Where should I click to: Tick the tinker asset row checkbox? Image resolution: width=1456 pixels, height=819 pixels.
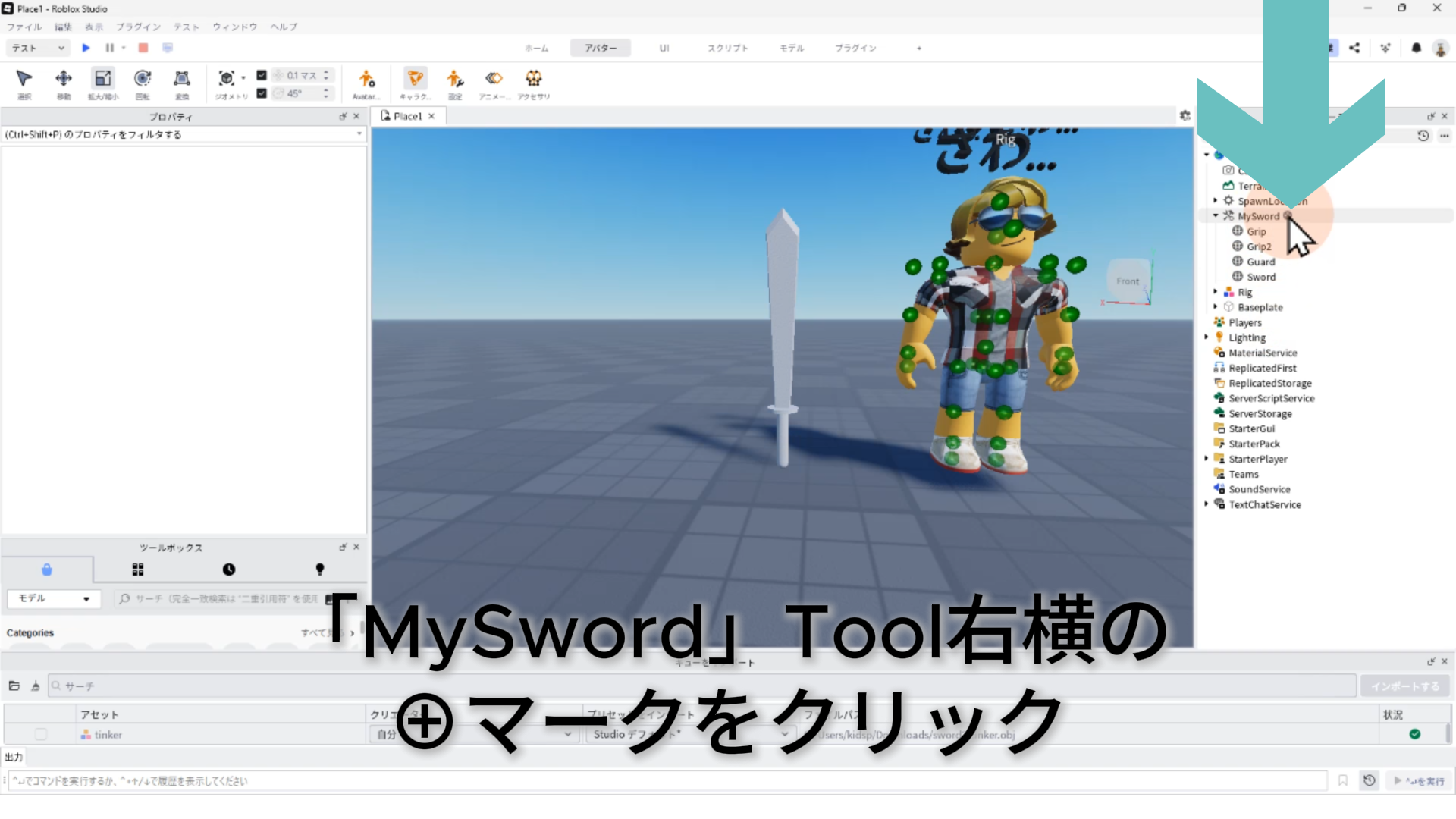[41, 734]
